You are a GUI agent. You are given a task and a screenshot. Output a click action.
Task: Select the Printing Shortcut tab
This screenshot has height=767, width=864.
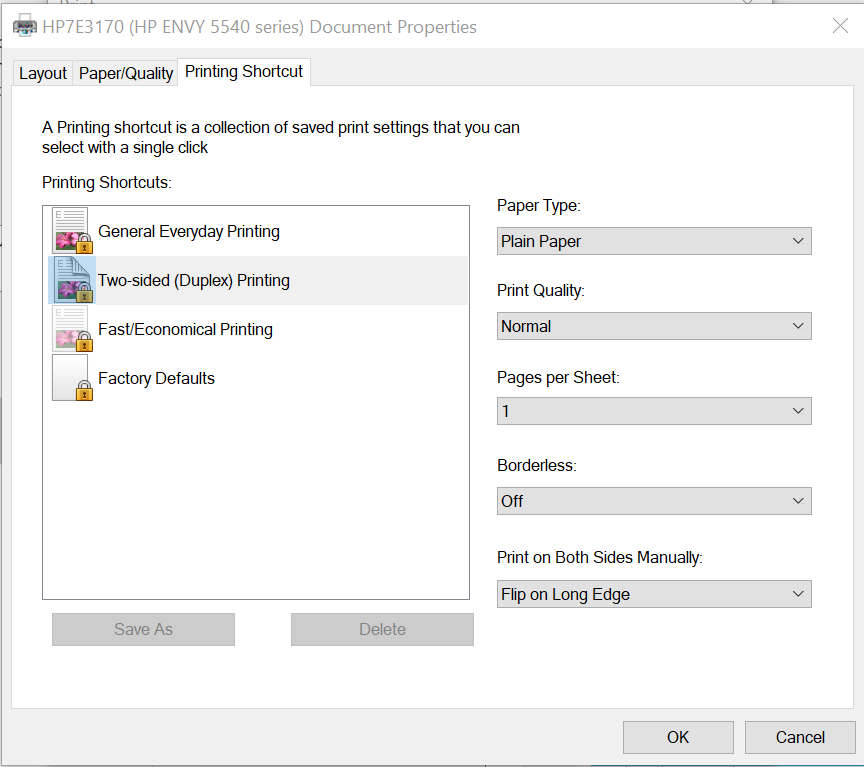(x=243, y=72)
